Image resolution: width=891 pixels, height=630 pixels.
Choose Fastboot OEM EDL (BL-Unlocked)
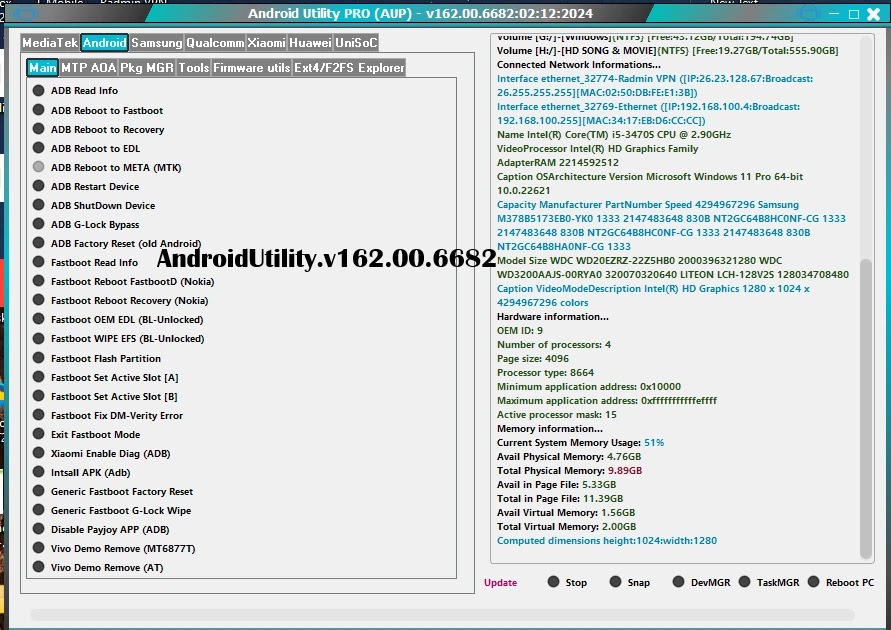click(118, 319)
